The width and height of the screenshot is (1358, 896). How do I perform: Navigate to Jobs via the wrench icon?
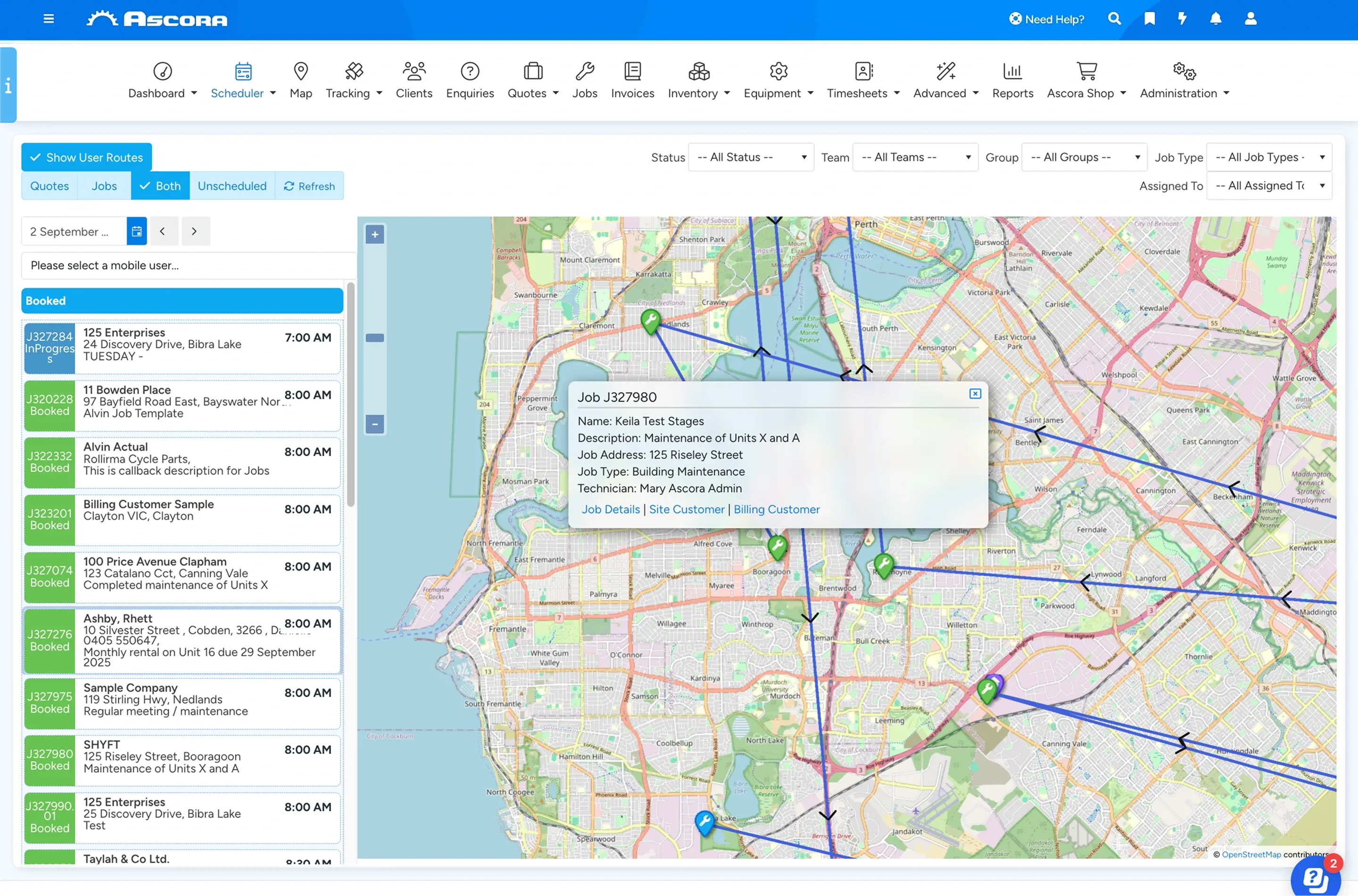(x=585, y=80)
